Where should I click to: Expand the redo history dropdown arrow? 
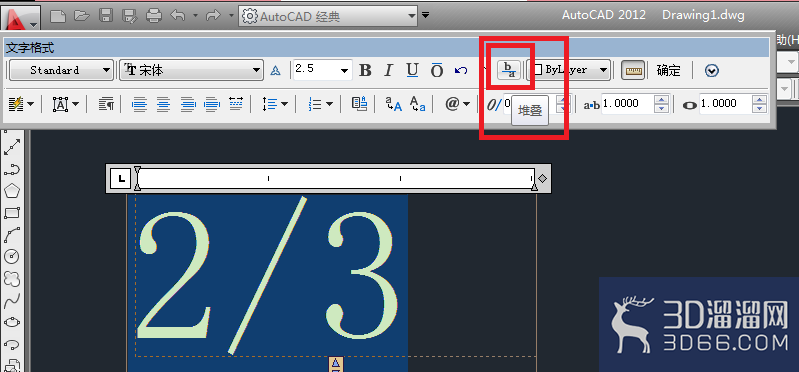(x=231, y=16)
